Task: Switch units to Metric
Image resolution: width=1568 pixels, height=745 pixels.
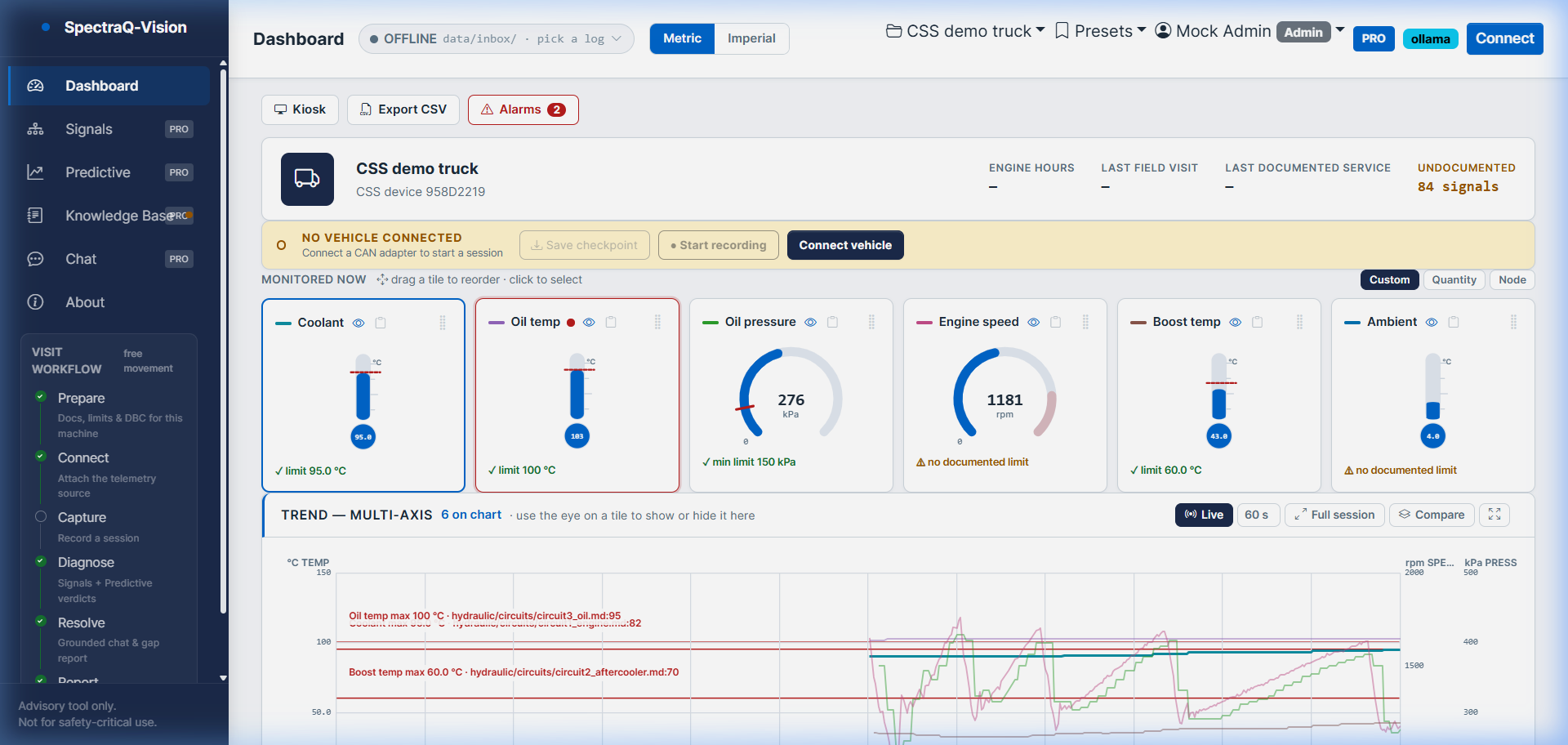Action: [682, 38]
